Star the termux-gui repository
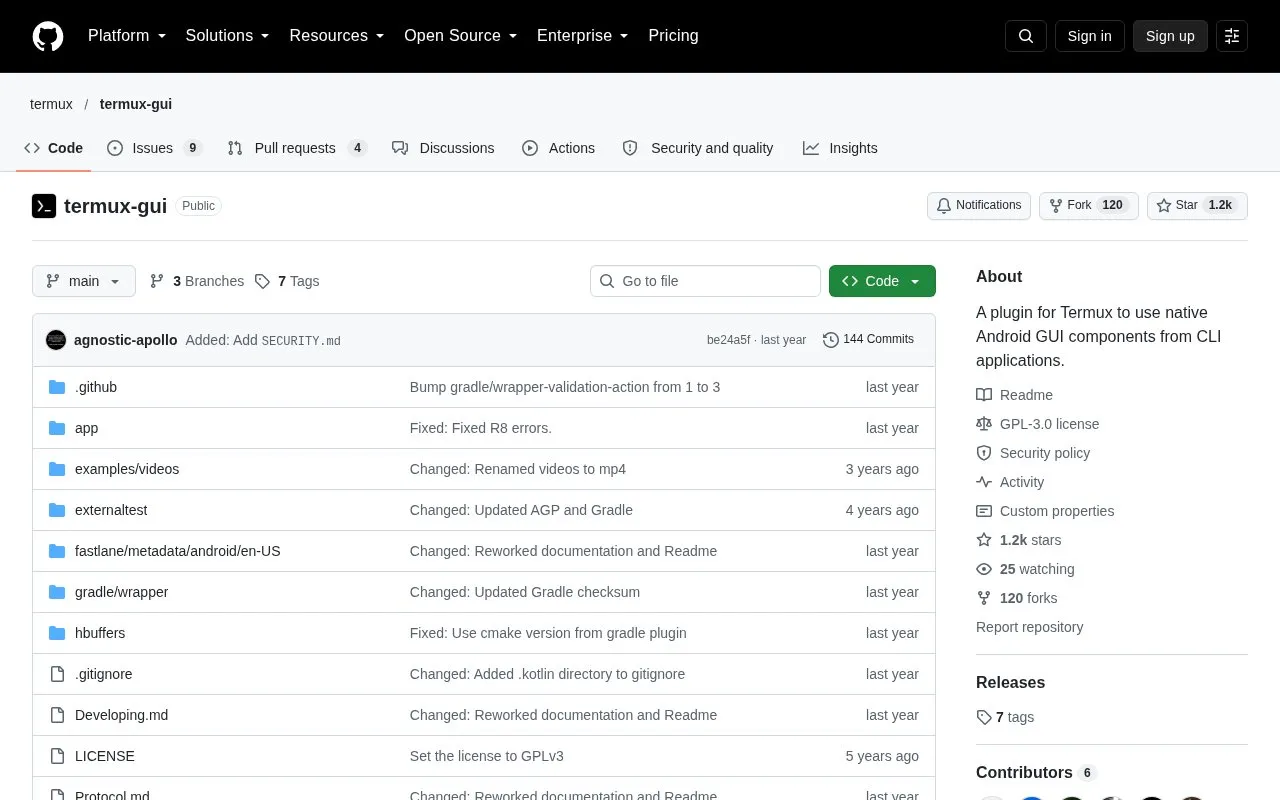The height and width of the screenshot is (800, 1280). 1197,205
